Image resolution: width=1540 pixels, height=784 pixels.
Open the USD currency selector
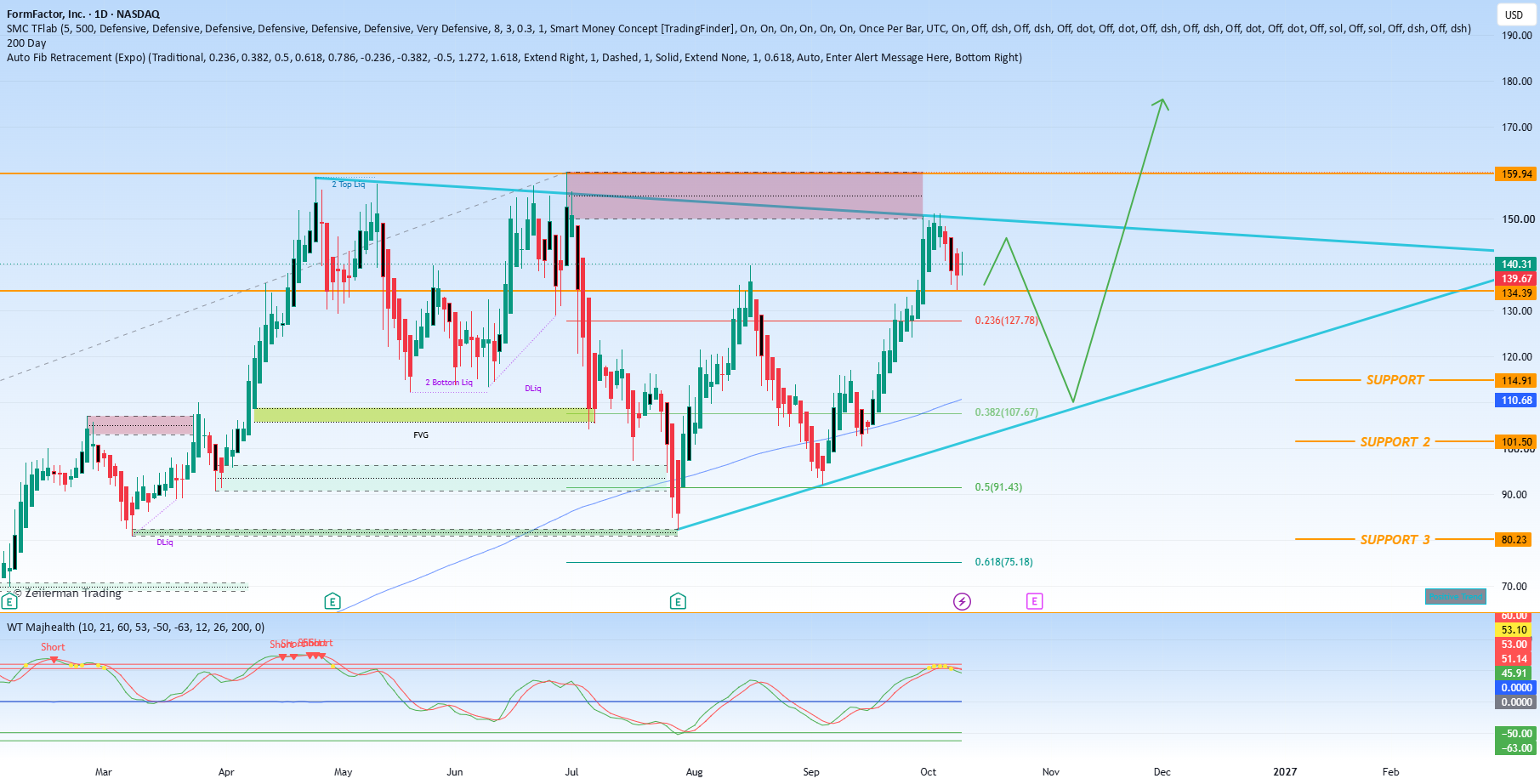point(1514,14)
